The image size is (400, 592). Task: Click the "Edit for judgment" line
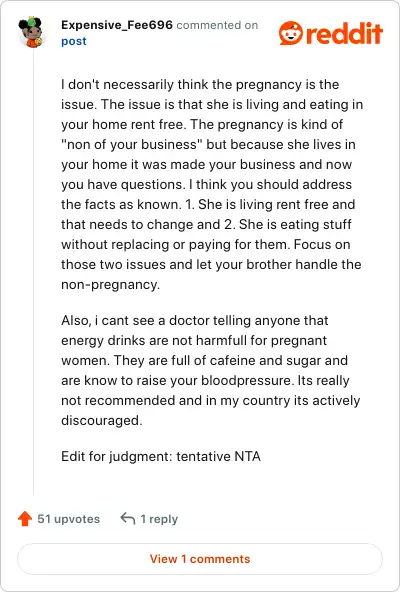tap(161, 456)
